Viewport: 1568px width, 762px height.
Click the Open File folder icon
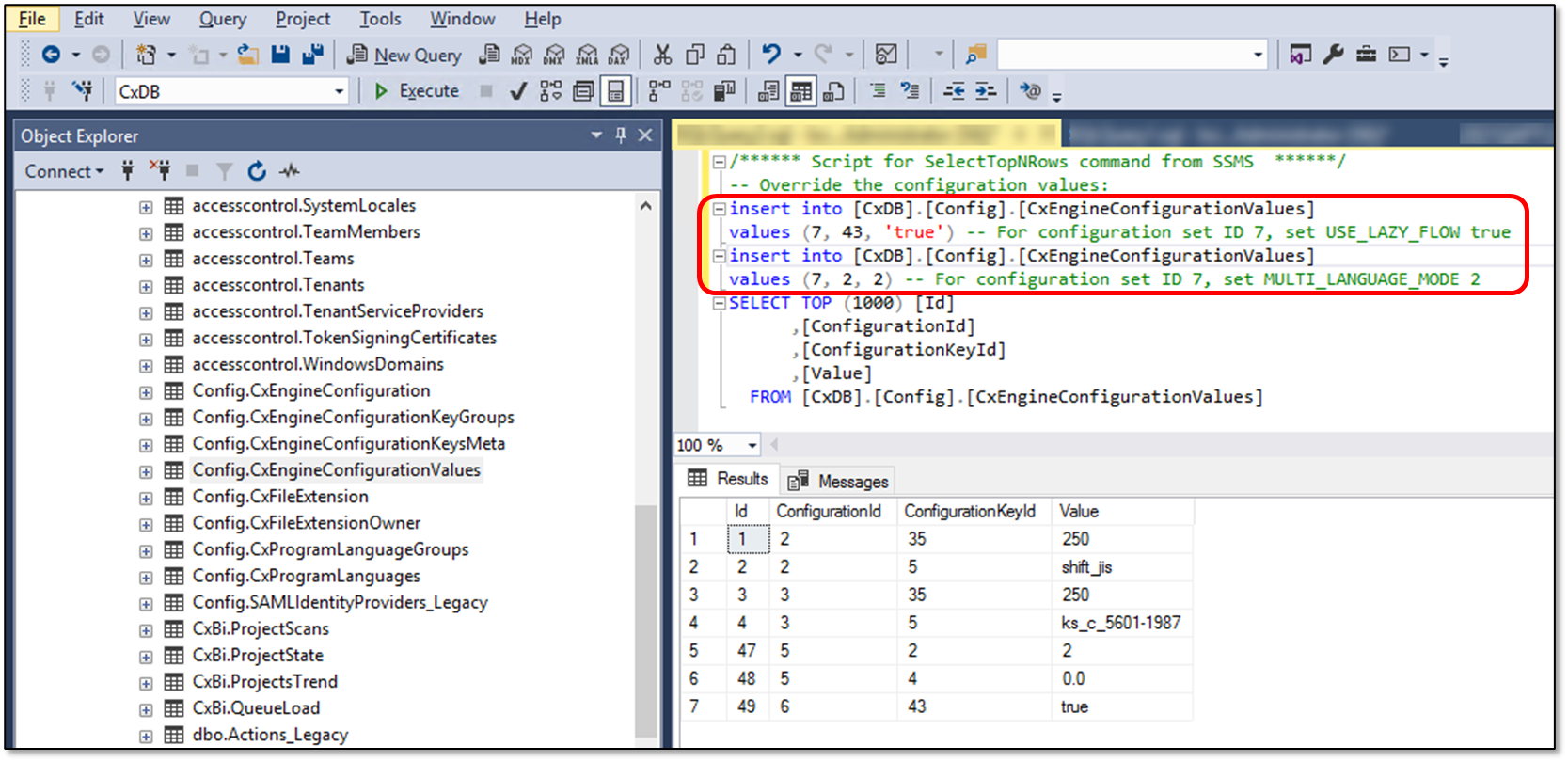[x=248, y=55]
